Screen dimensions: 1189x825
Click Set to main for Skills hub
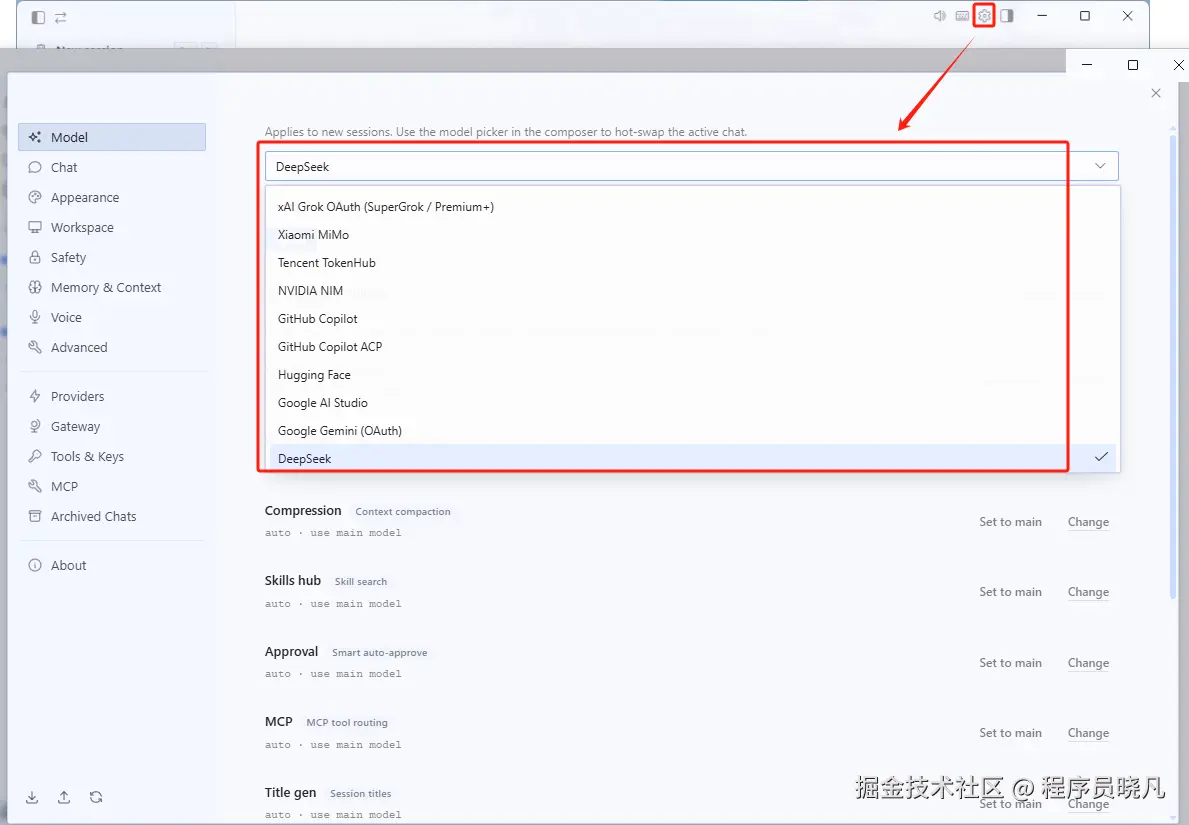tap(1010, 592)
